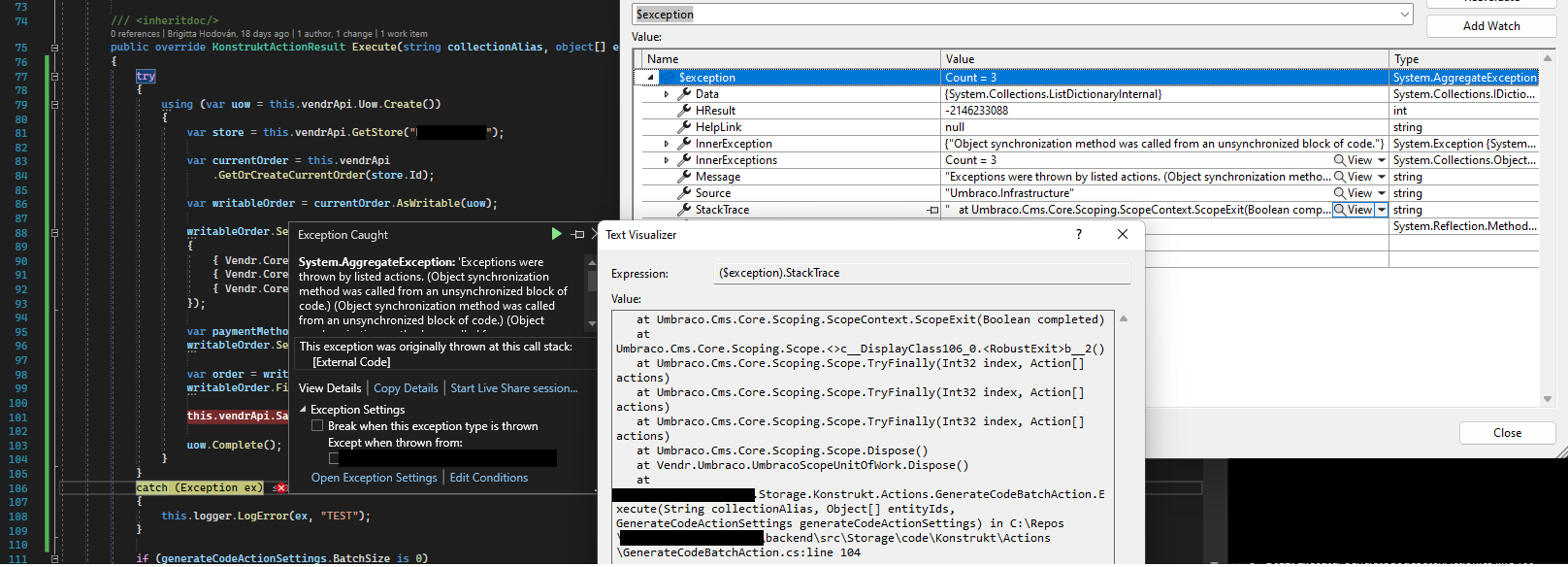This screenshot has height=567, width=1568.
Task: Close the Exception Caught popup
Action: click(595, 234)
